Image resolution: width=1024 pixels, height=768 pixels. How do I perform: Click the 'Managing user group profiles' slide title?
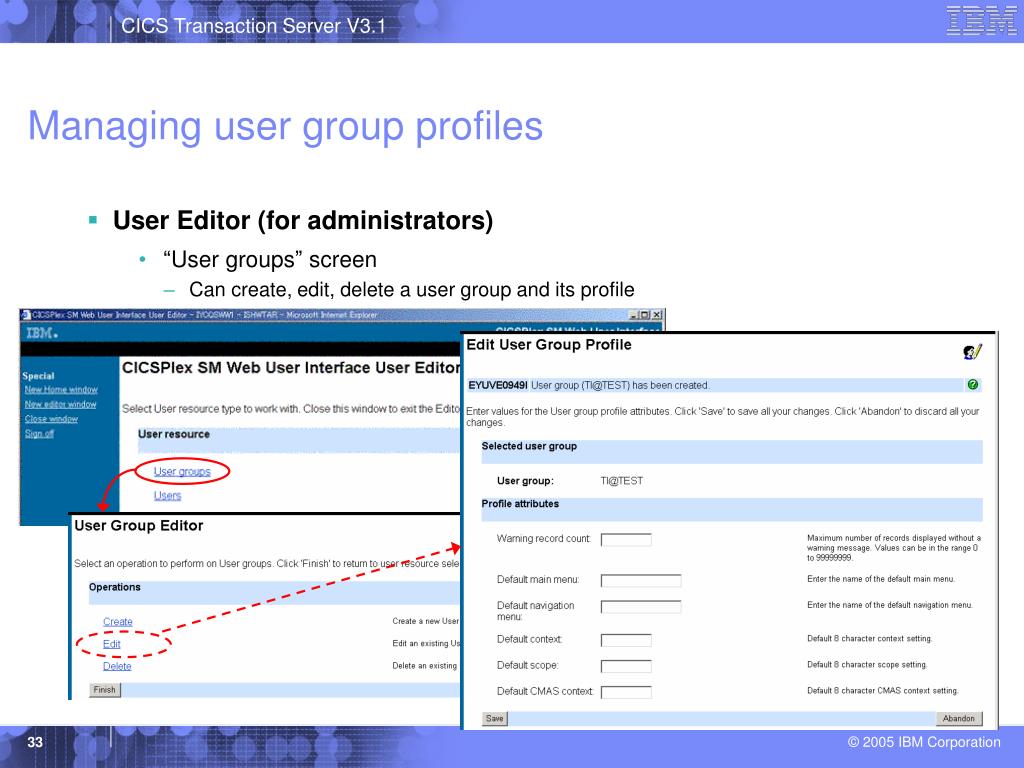(x=285, y=127)
